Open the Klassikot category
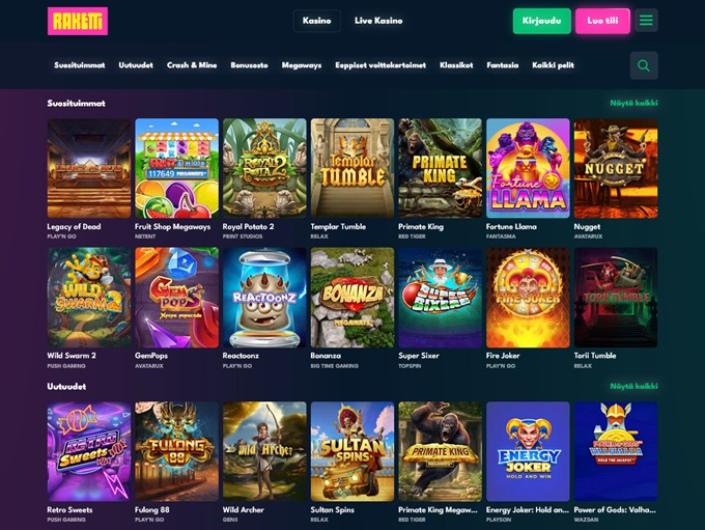 [x=456, y=65]
